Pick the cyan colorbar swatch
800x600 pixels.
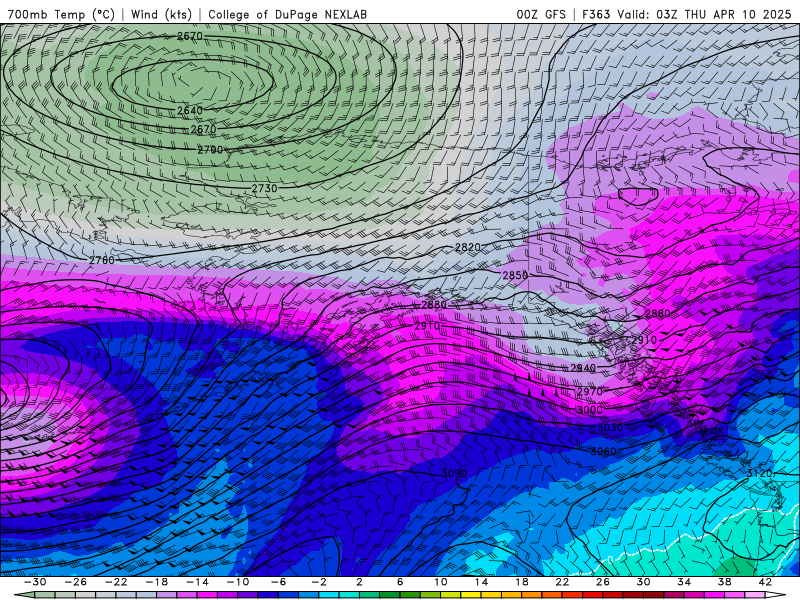(329, 595)
